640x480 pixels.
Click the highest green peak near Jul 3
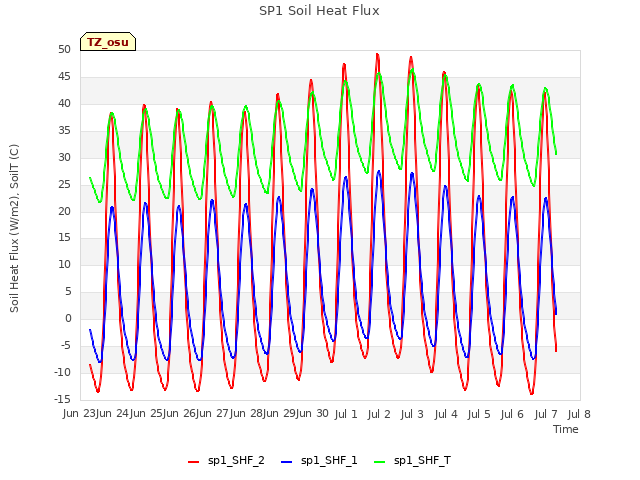tap(413, 70)
